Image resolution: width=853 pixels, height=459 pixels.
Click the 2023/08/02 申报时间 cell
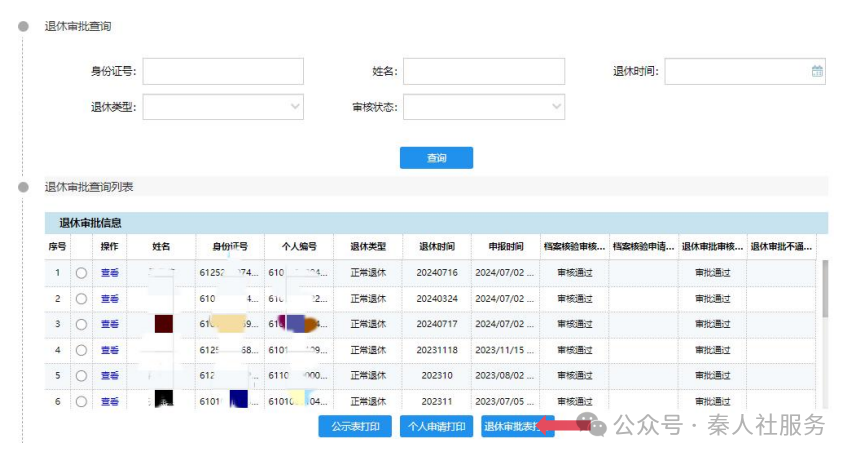[x=504, y=376]
